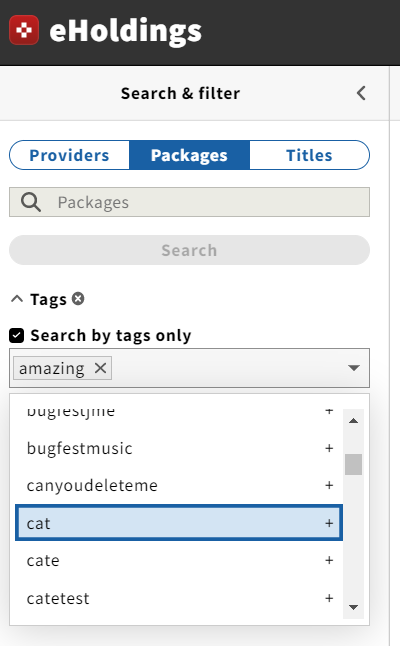Viewport: 400px width, 646px height.
Task: Add the catetest tag with plus icon
Action: click(329, 598)
